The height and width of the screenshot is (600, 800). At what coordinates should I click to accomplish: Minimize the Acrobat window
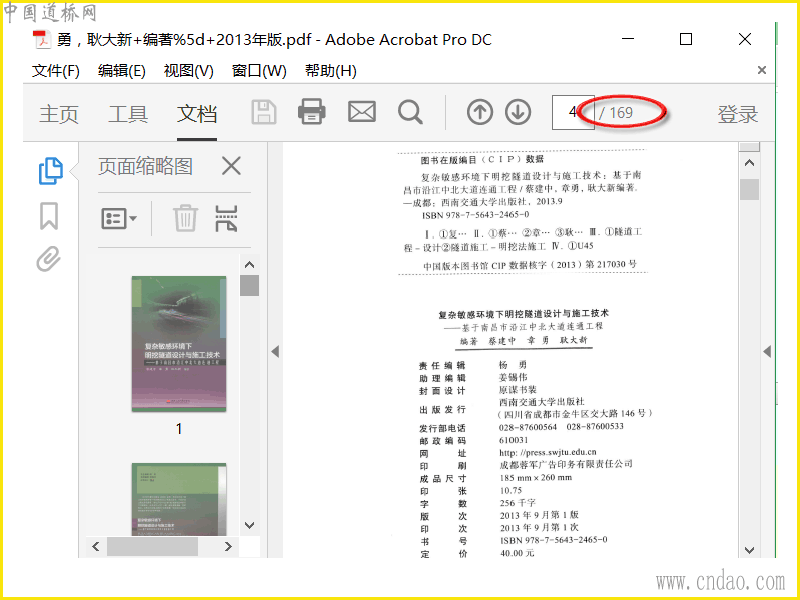tap(629, 39)
